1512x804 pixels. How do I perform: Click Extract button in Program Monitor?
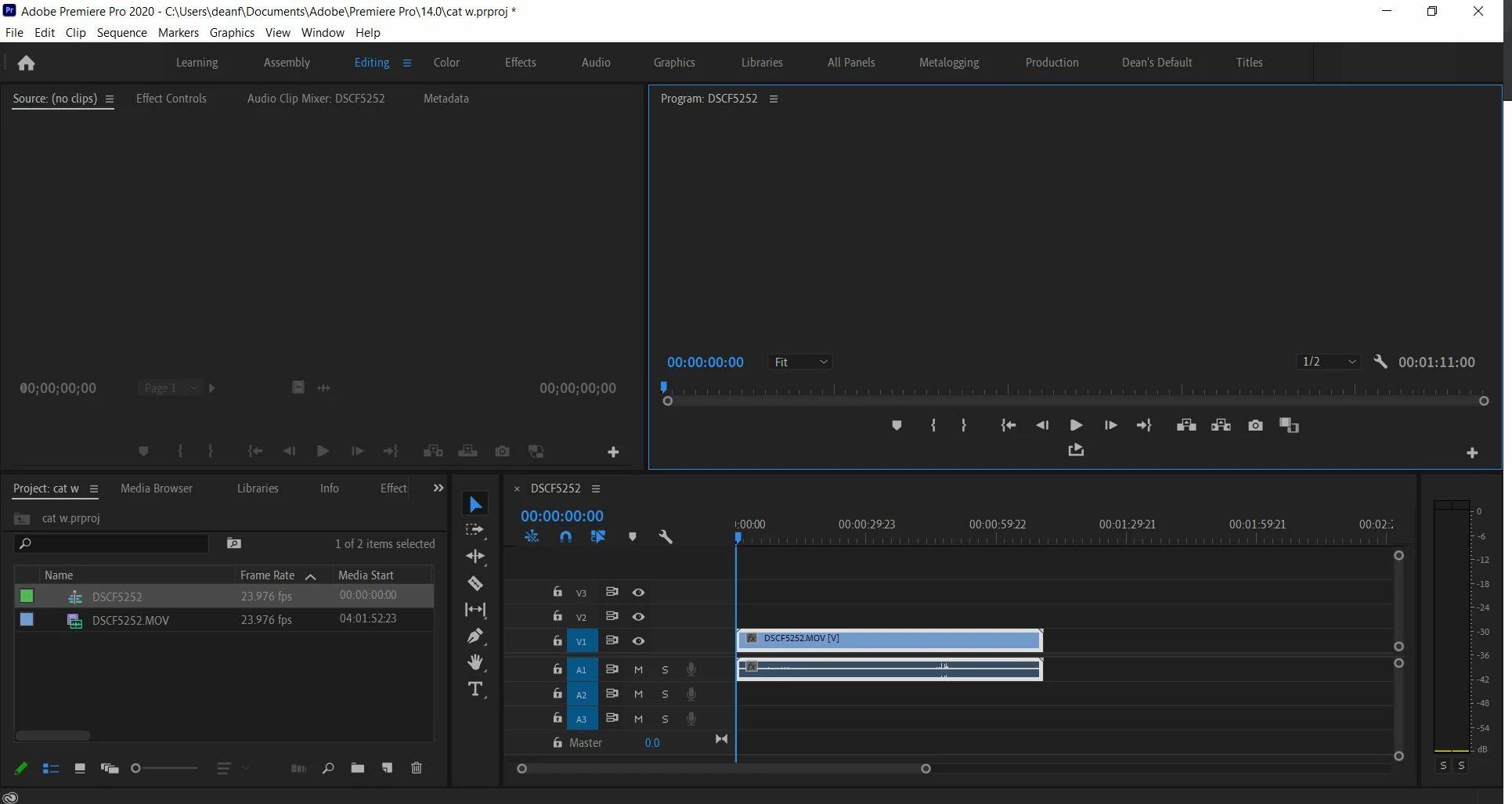1221,425
